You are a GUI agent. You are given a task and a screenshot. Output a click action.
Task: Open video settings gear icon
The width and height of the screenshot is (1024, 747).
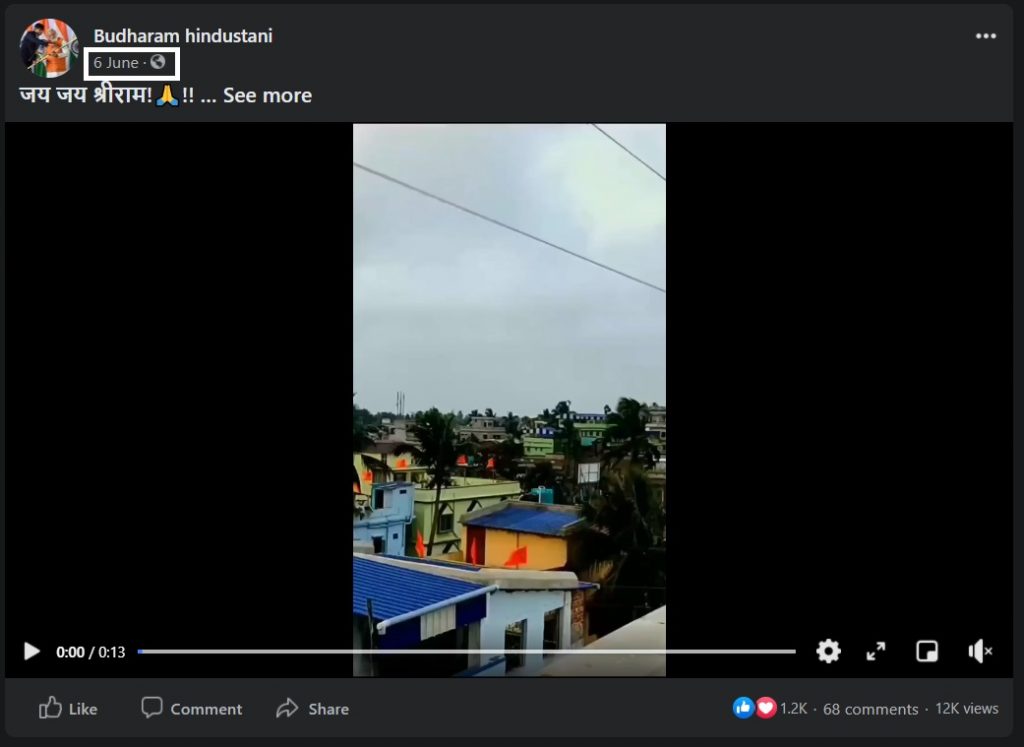pos(828,652)
